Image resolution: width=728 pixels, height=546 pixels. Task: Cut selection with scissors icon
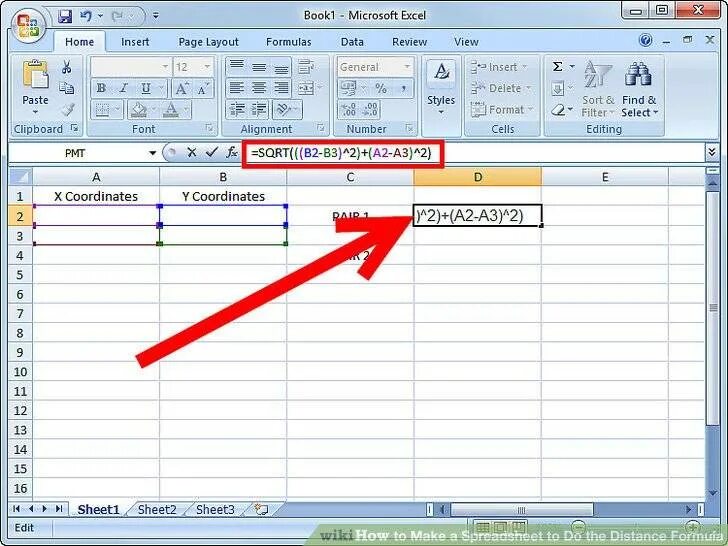66,68
